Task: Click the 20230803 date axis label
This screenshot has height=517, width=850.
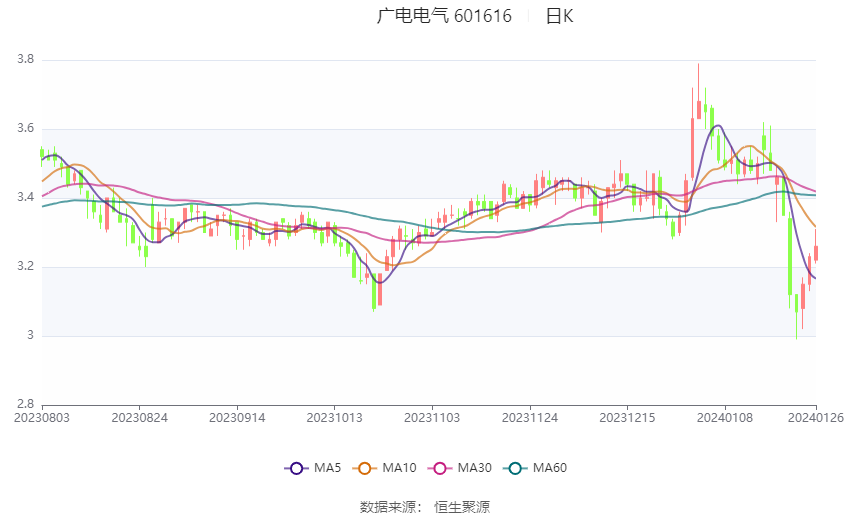Action: coord(42,418)
